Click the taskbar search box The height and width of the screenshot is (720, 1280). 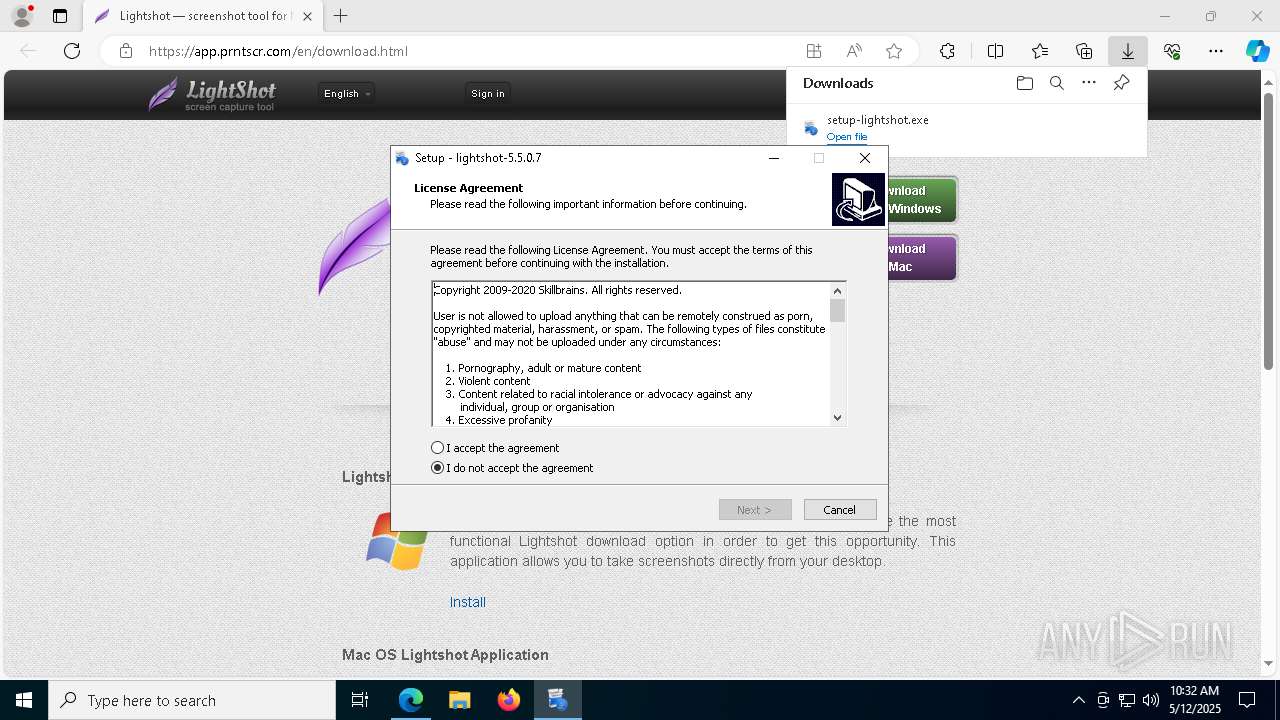pos(192,700)
